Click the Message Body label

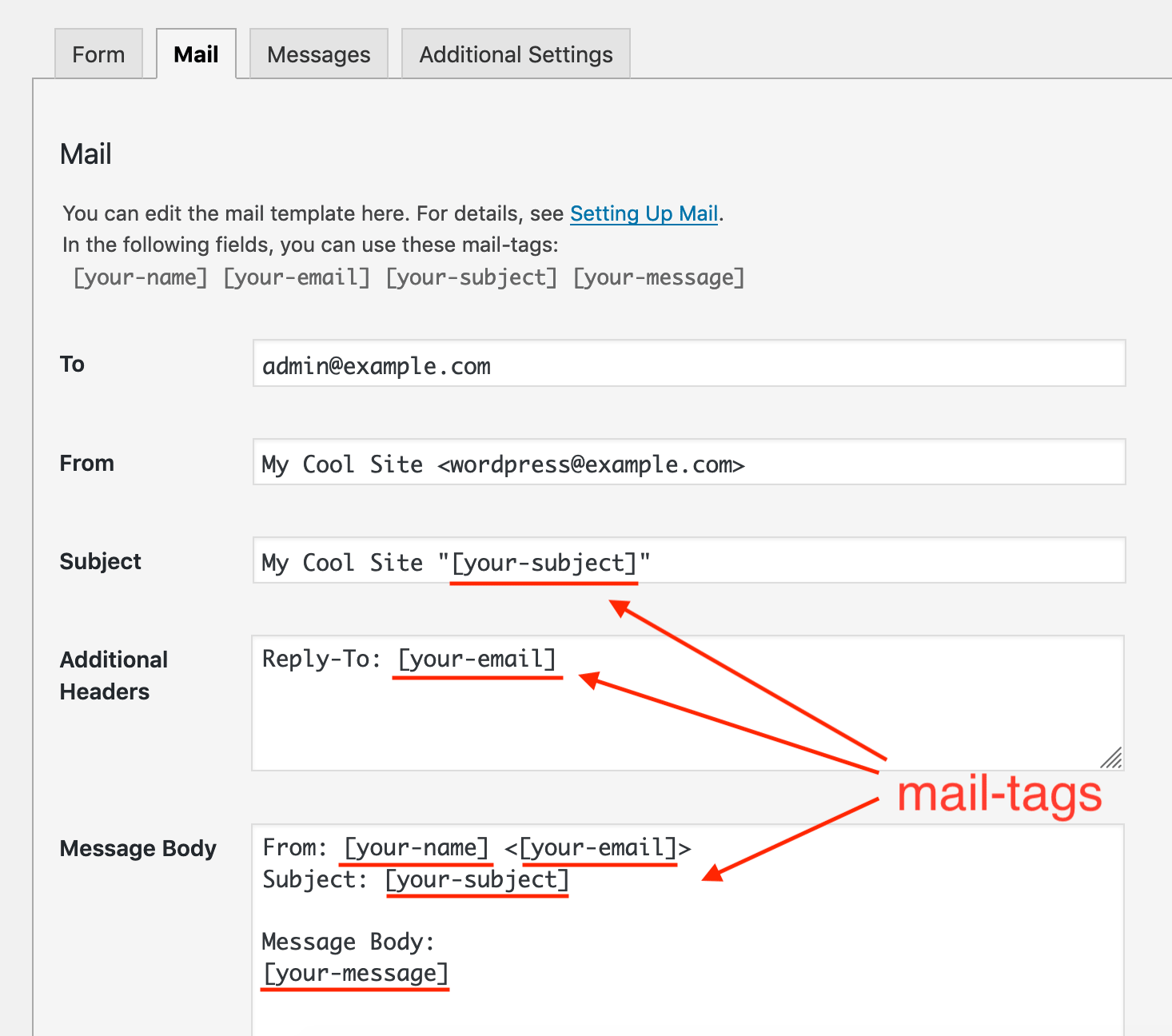point(138,848)
